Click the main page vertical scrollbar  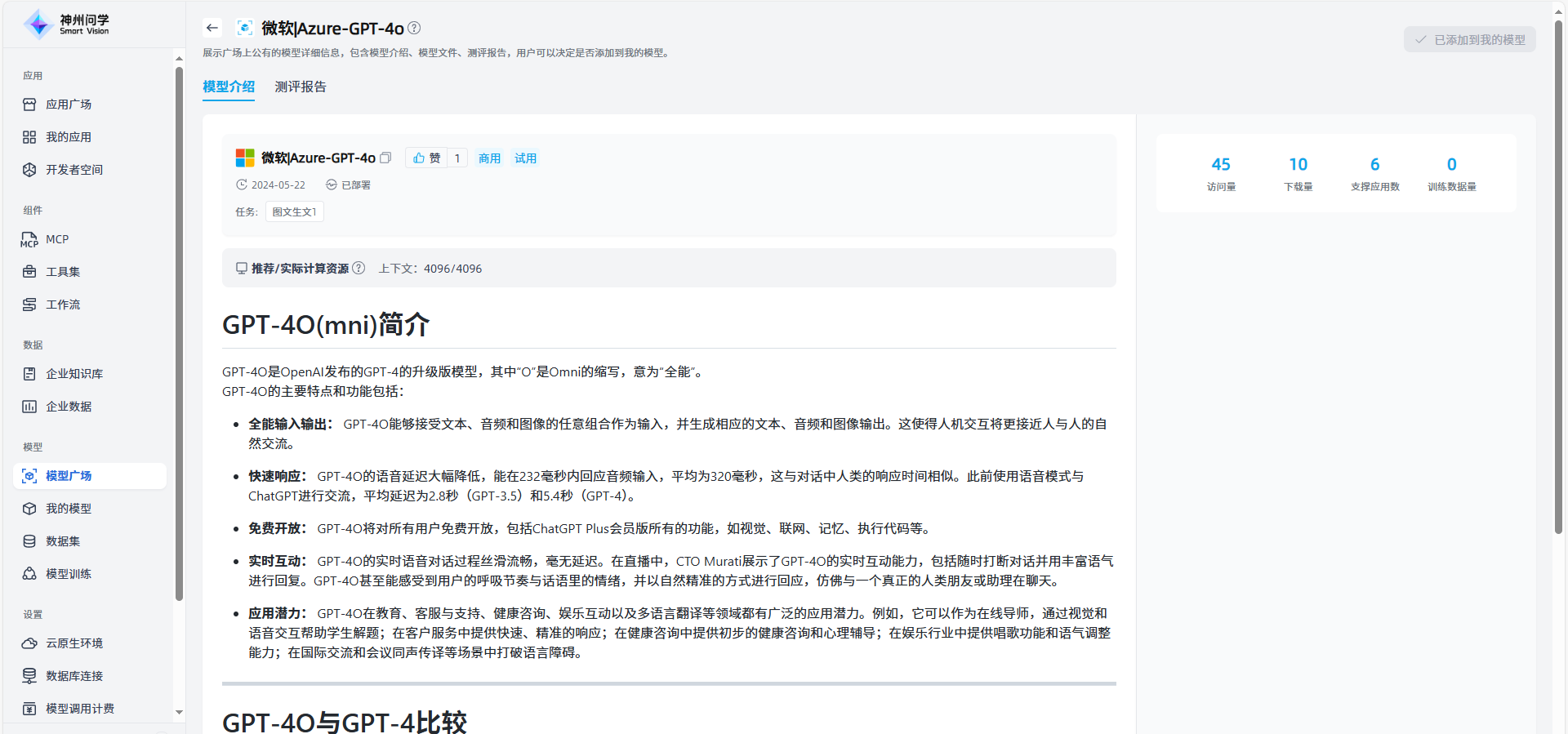click(x=1558, y=278)
